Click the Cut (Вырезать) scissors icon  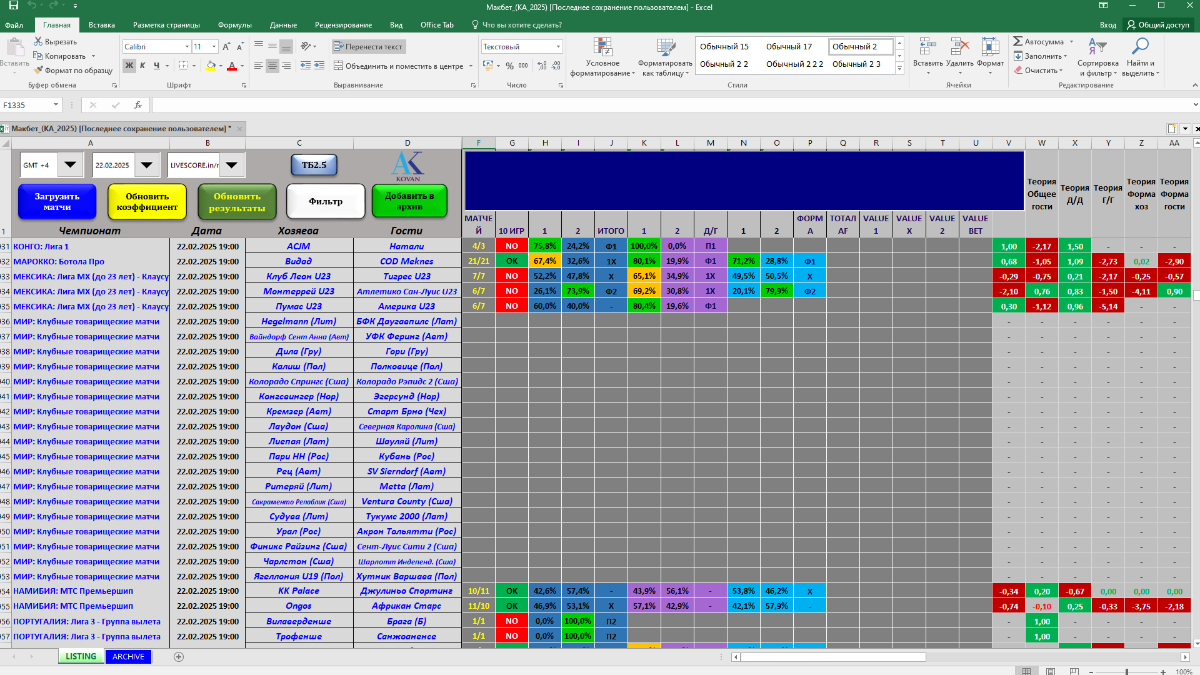pyautogui.click(x=38, y=42)
